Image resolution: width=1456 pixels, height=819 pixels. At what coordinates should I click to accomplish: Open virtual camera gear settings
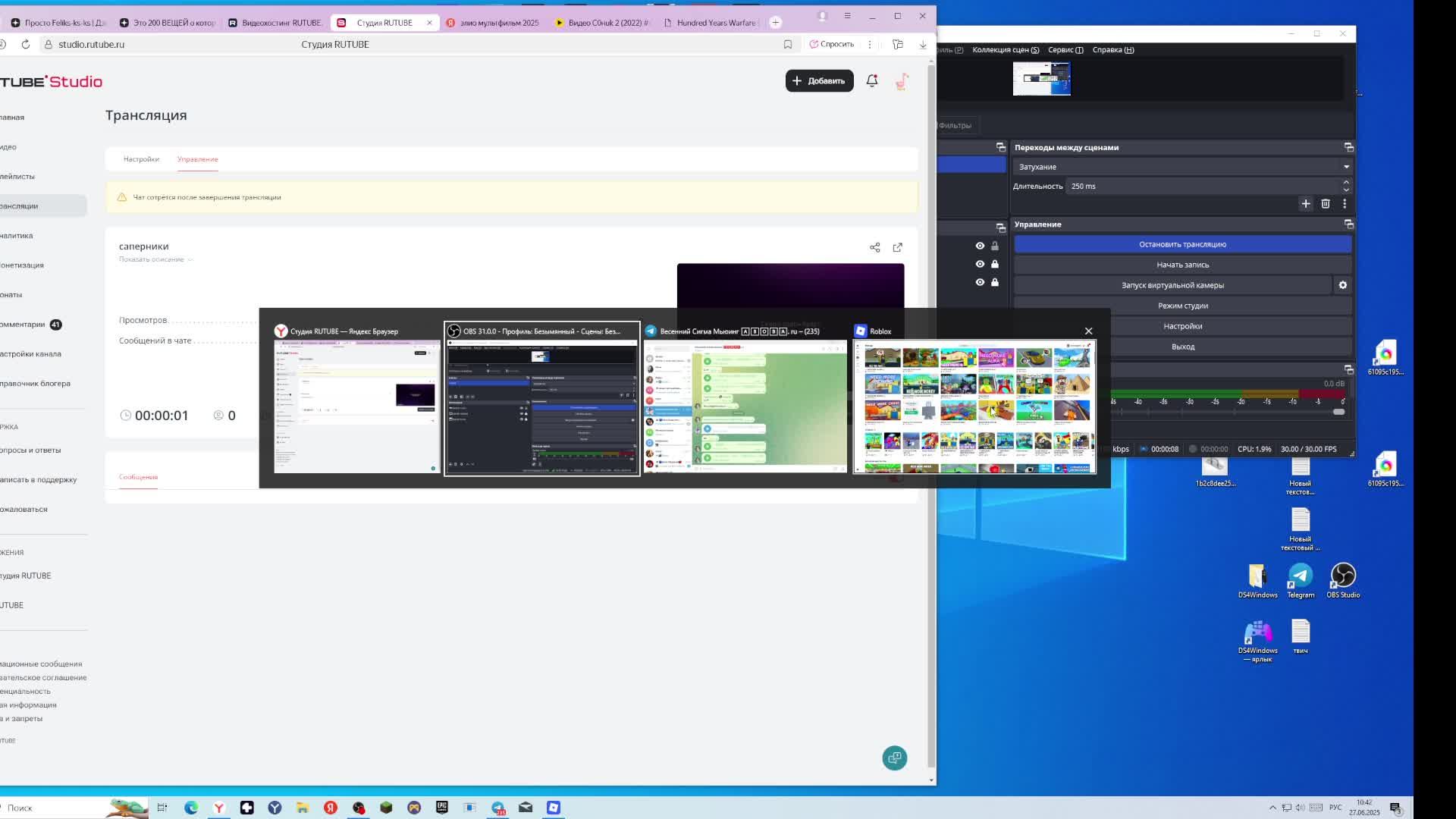point(1343,285)
